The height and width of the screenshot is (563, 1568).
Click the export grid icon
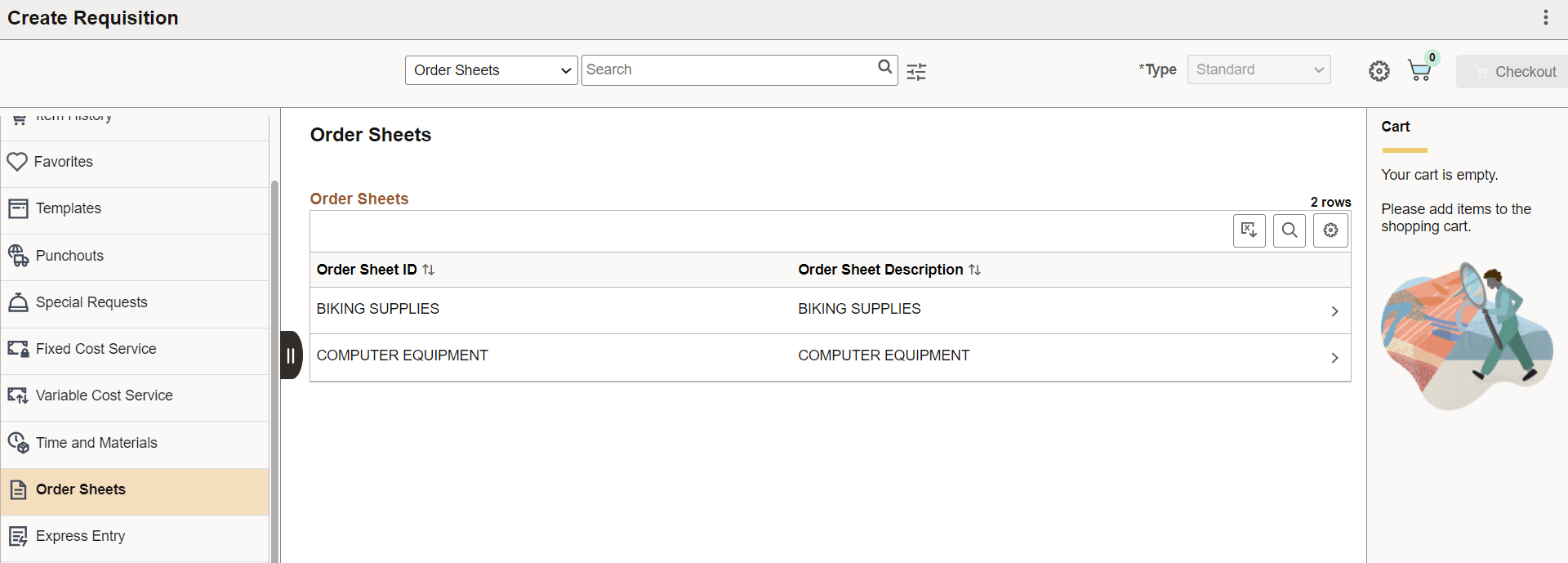pos(1249,230)
